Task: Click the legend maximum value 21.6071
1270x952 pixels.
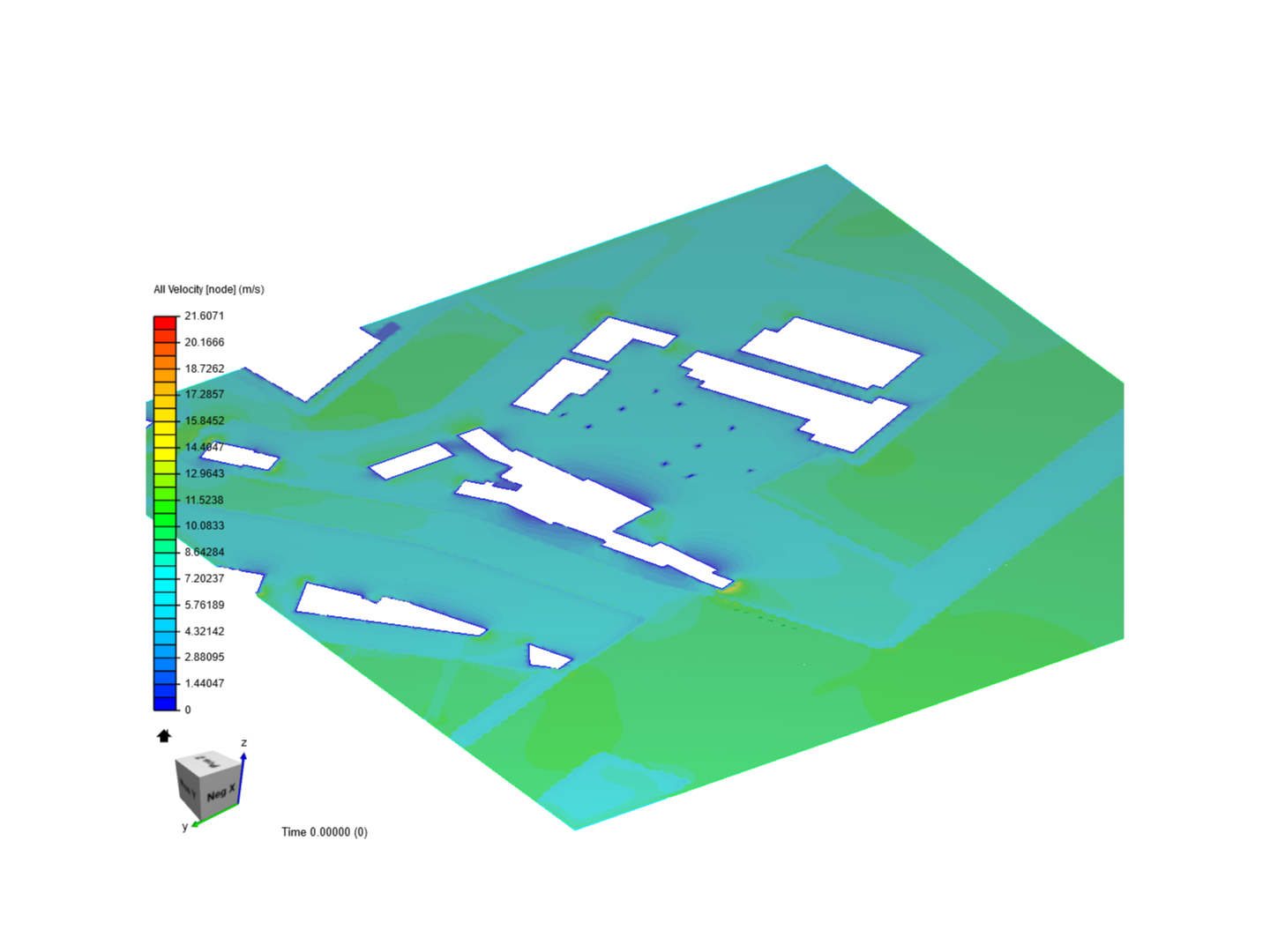Action: 204,316
